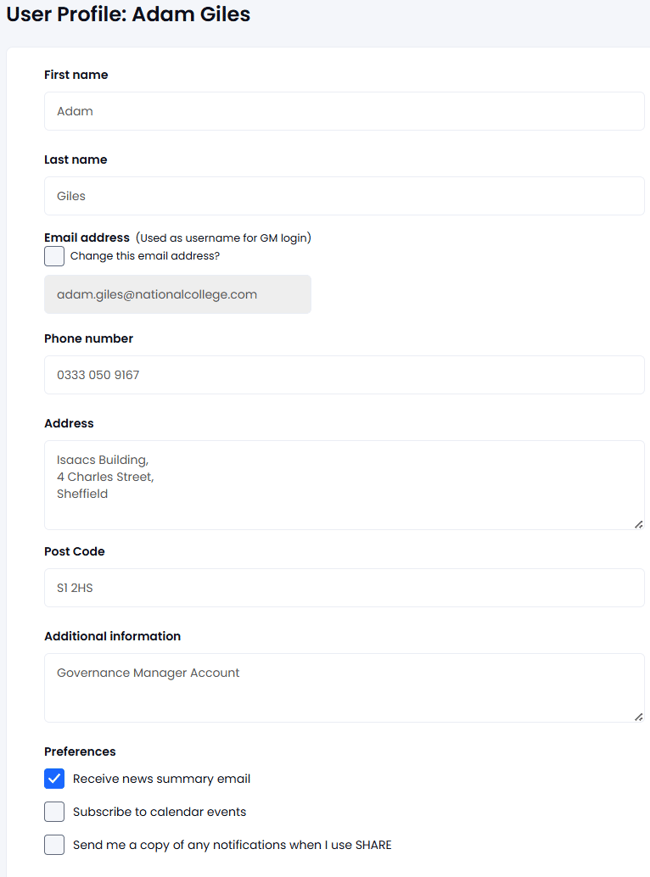Image resolution: width=650 pixels, height=877 pixels.
Task: Click the Additional information resize grip
Action: point(638,716)
